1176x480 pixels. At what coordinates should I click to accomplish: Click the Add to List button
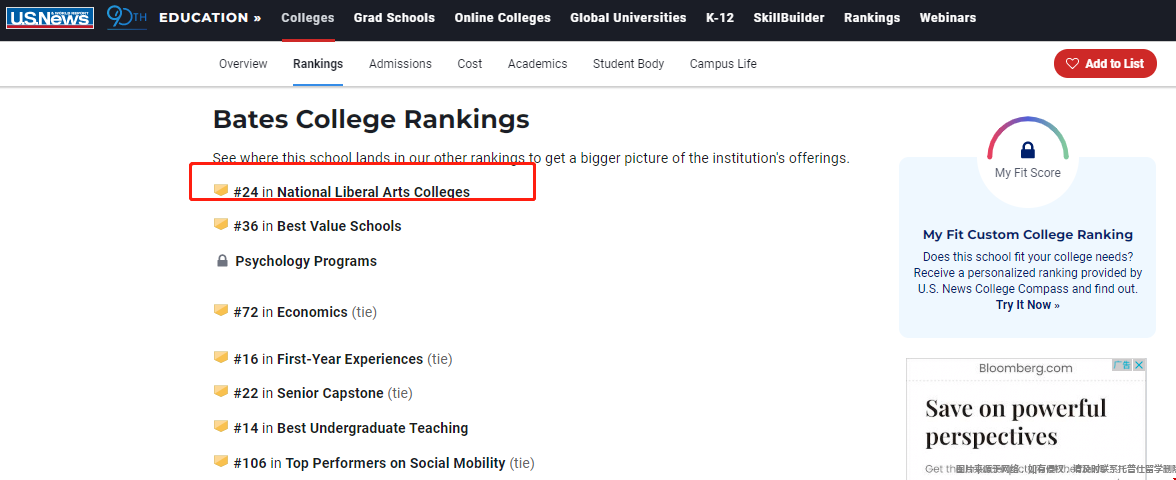[x=1105, y=64]
